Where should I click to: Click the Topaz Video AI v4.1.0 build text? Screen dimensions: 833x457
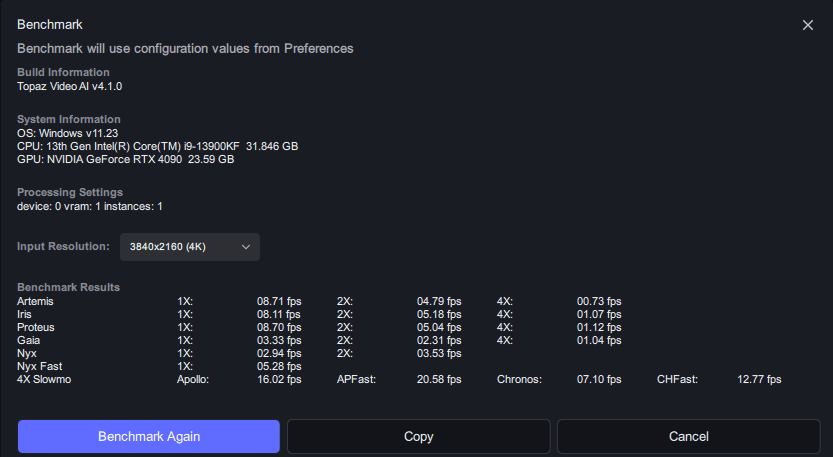(70, 87)
